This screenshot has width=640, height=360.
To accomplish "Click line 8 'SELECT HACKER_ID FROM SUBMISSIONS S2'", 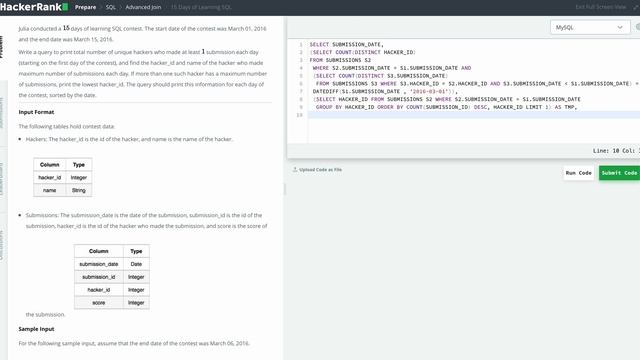I will (373, 99).
